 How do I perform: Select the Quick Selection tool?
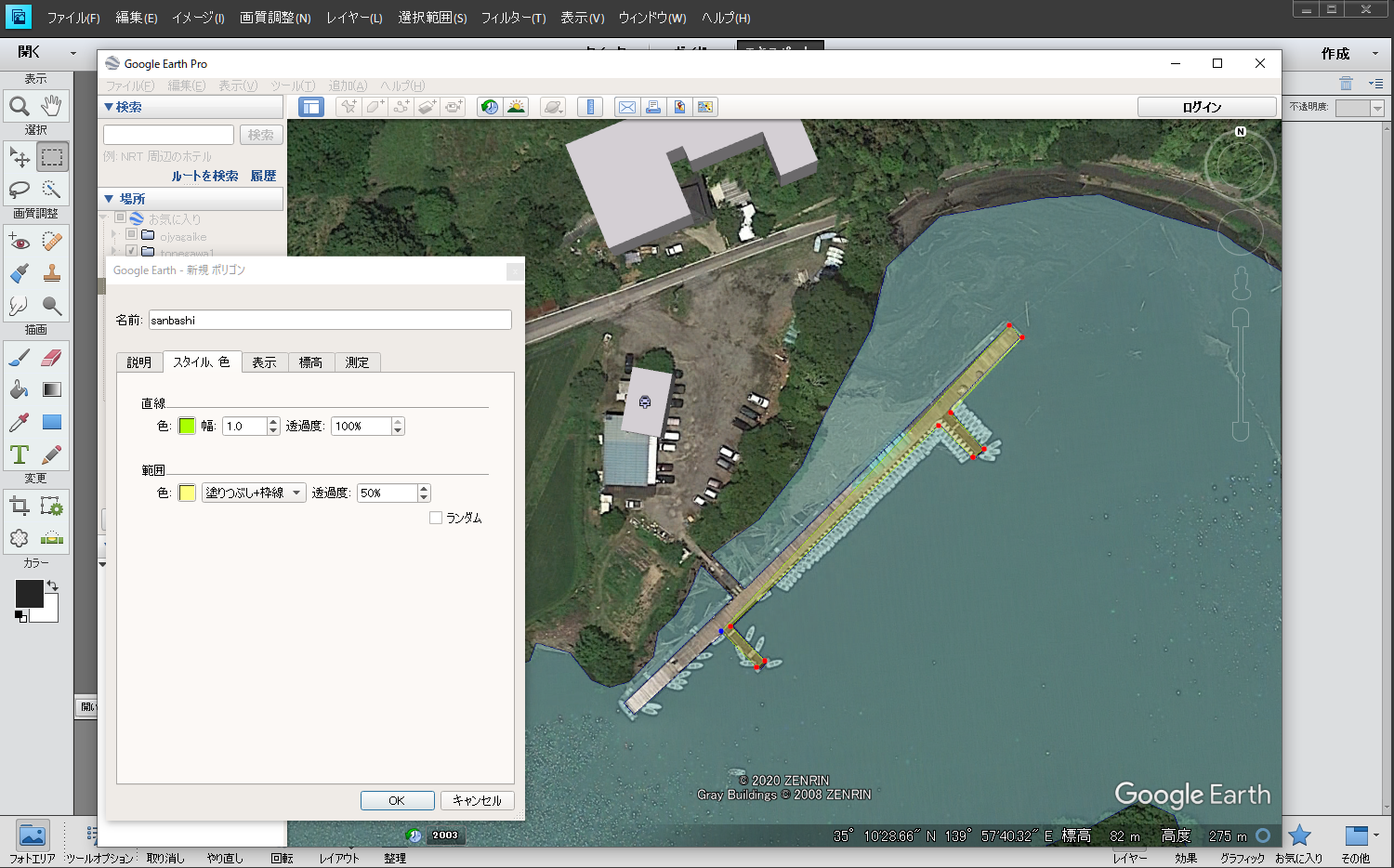(52, 190)
